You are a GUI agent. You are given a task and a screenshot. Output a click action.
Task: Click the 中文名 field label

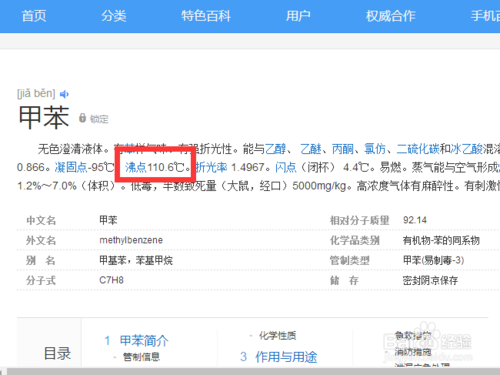click(x=41, y=220)
